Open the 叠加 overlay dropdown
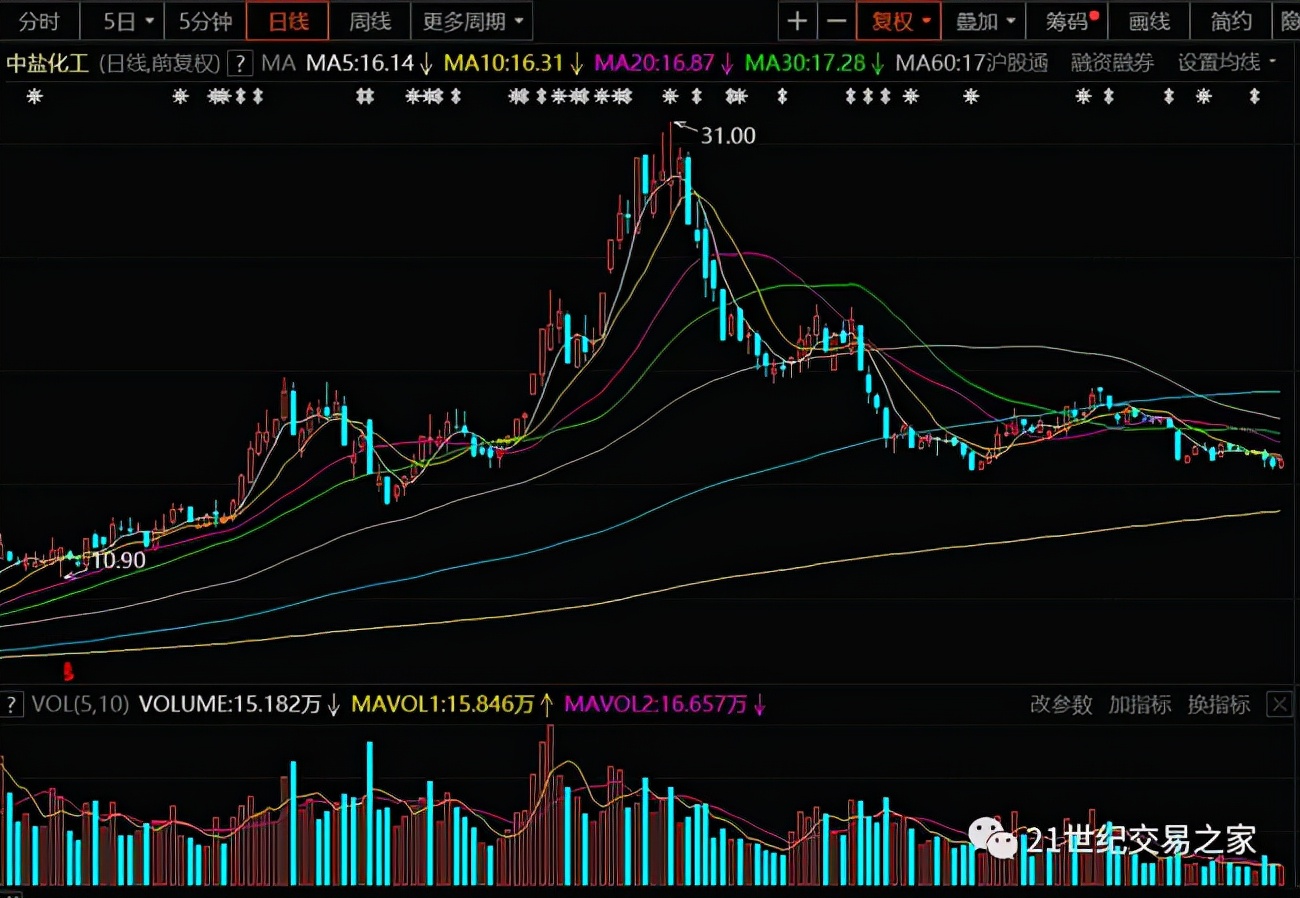This screenshot has width=1300, height=898. (985, 21)
